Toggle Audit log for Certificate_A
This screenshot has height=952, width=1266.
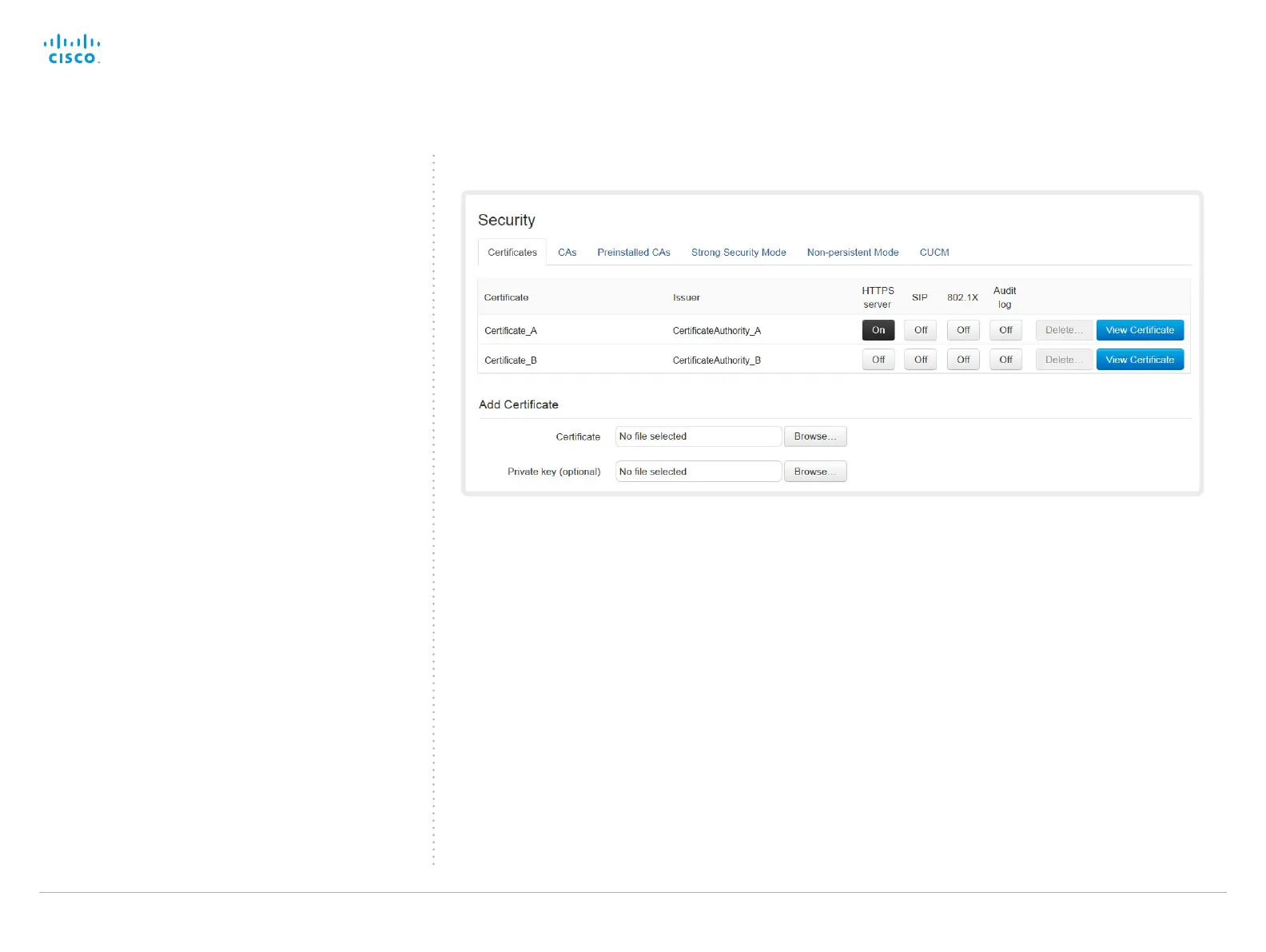[x=1005, y=330]
